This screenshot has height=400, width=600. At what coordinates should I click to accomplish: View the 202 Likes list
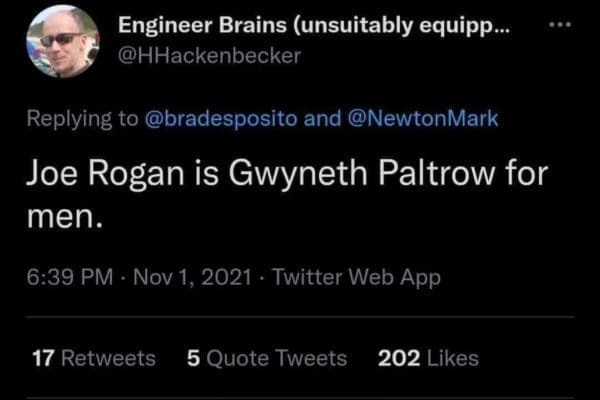(429, 358)
